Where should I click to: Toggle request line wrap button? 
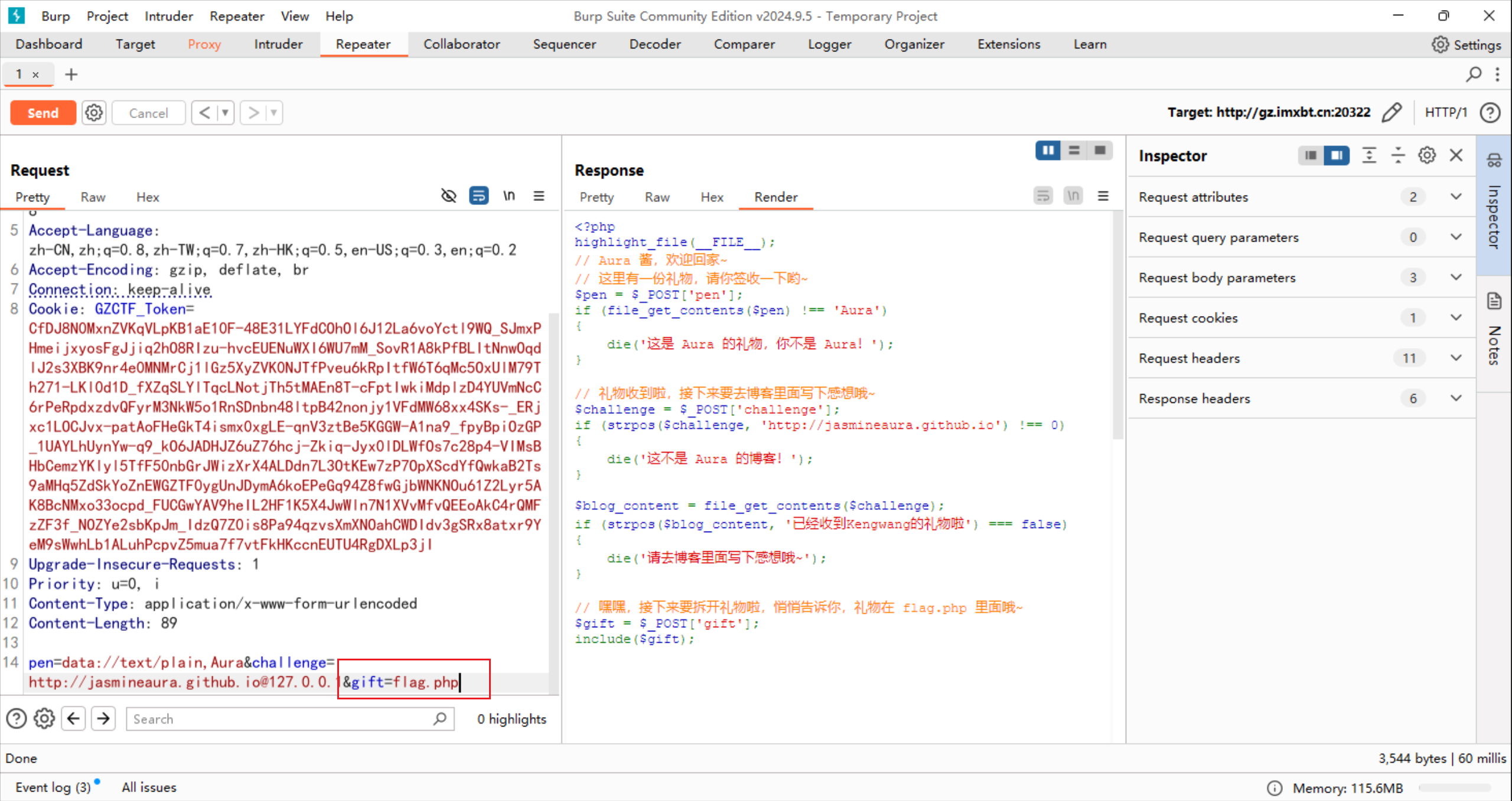(x=478, y=196)
